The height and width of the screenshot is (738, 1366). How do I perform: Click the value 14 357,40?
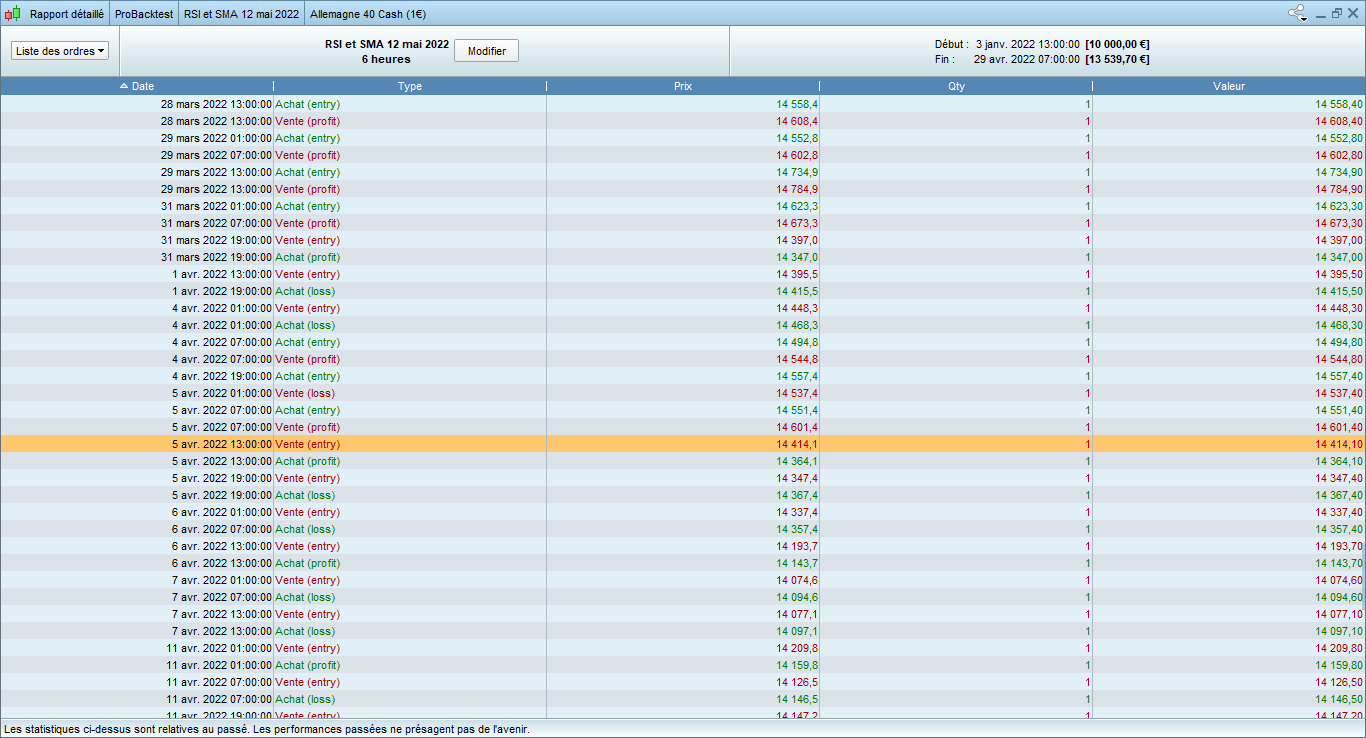(x=1339, y=529)
